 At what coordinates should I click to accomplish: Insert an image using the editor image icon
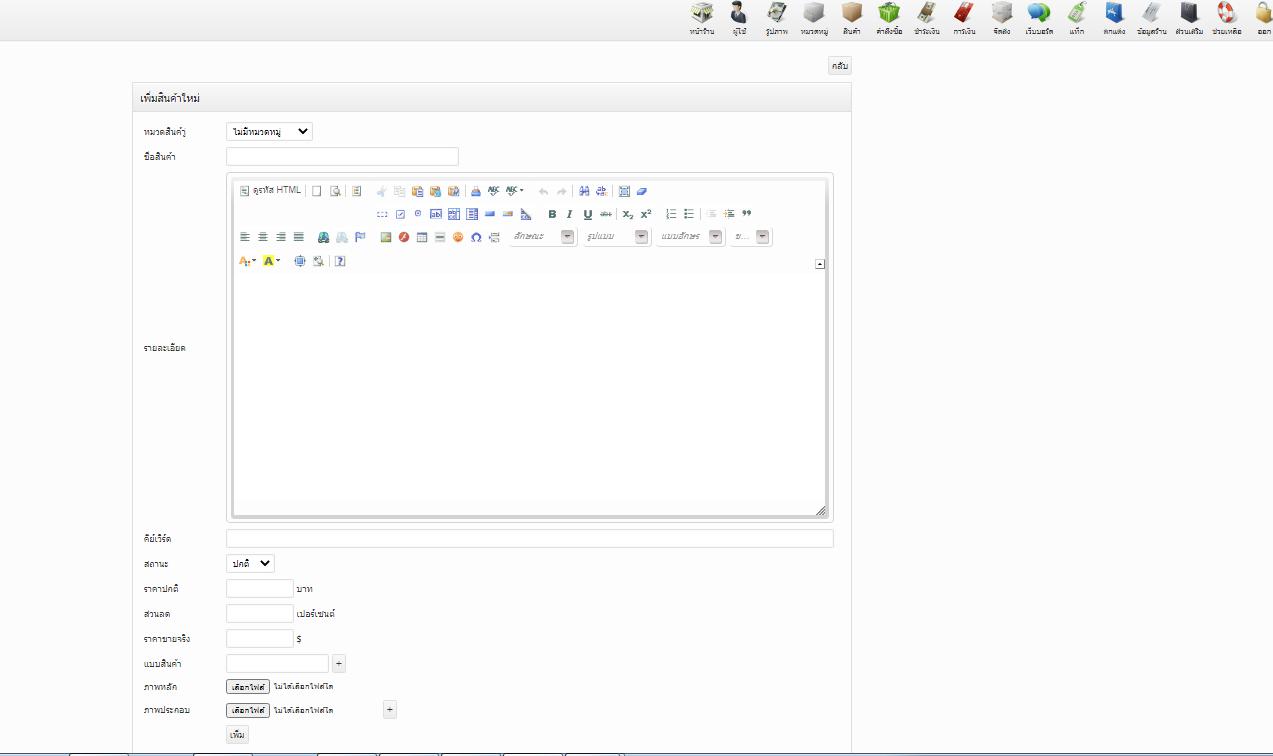(x=386, y=237)
